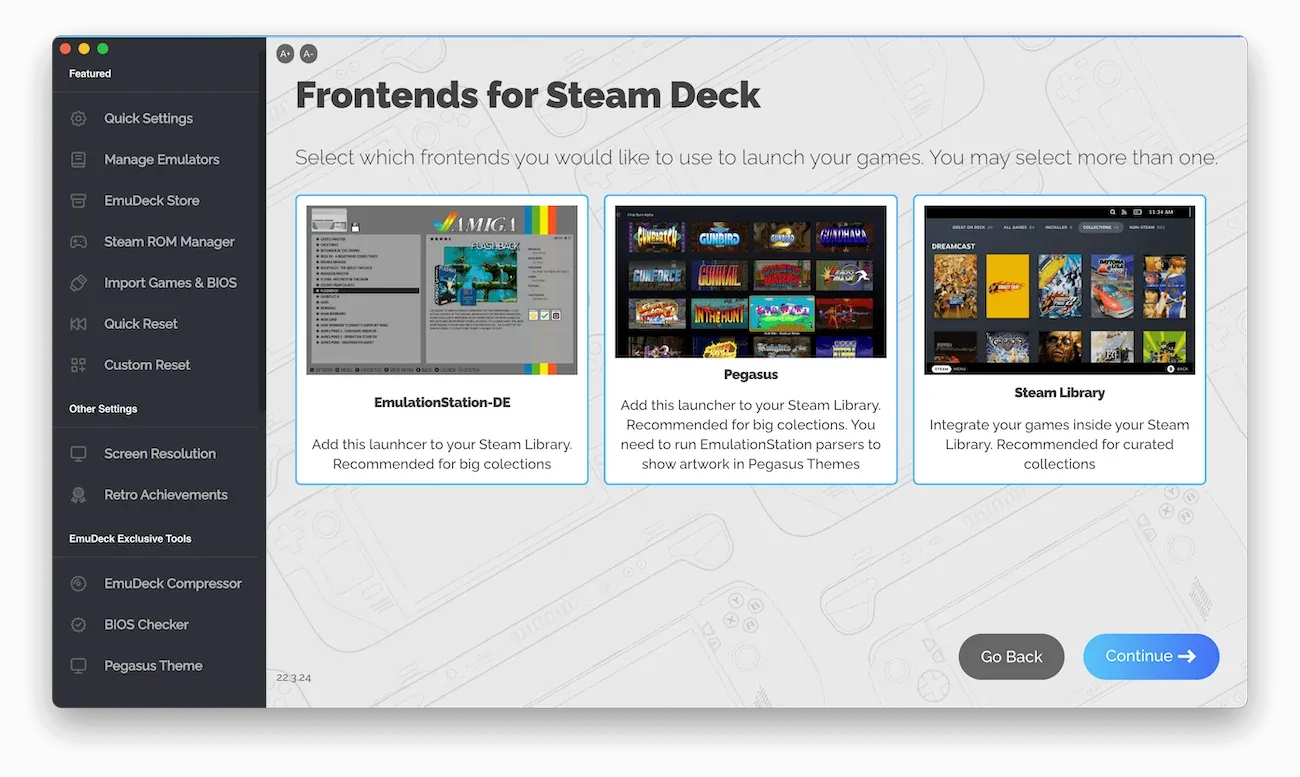Viewport: 1300px width, 777px height.
Task: Click the Retro Achievements badge icon
Action: tap(78, 495)
